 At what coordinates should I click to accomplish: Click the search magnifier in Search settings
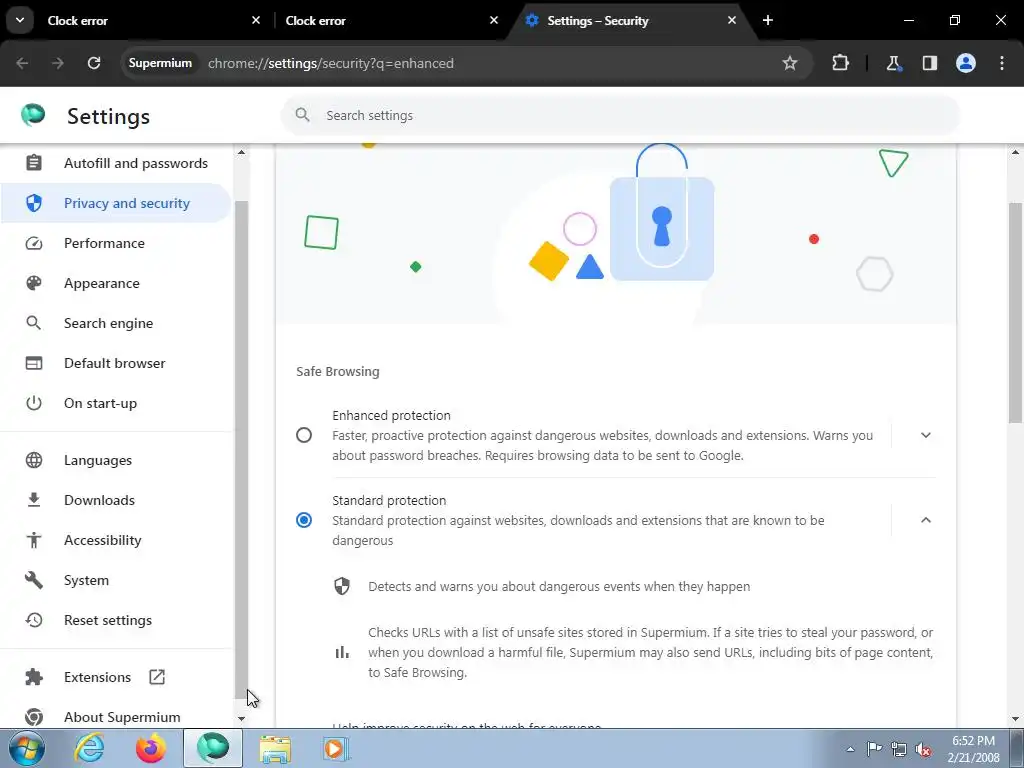(x=302, y=115)
